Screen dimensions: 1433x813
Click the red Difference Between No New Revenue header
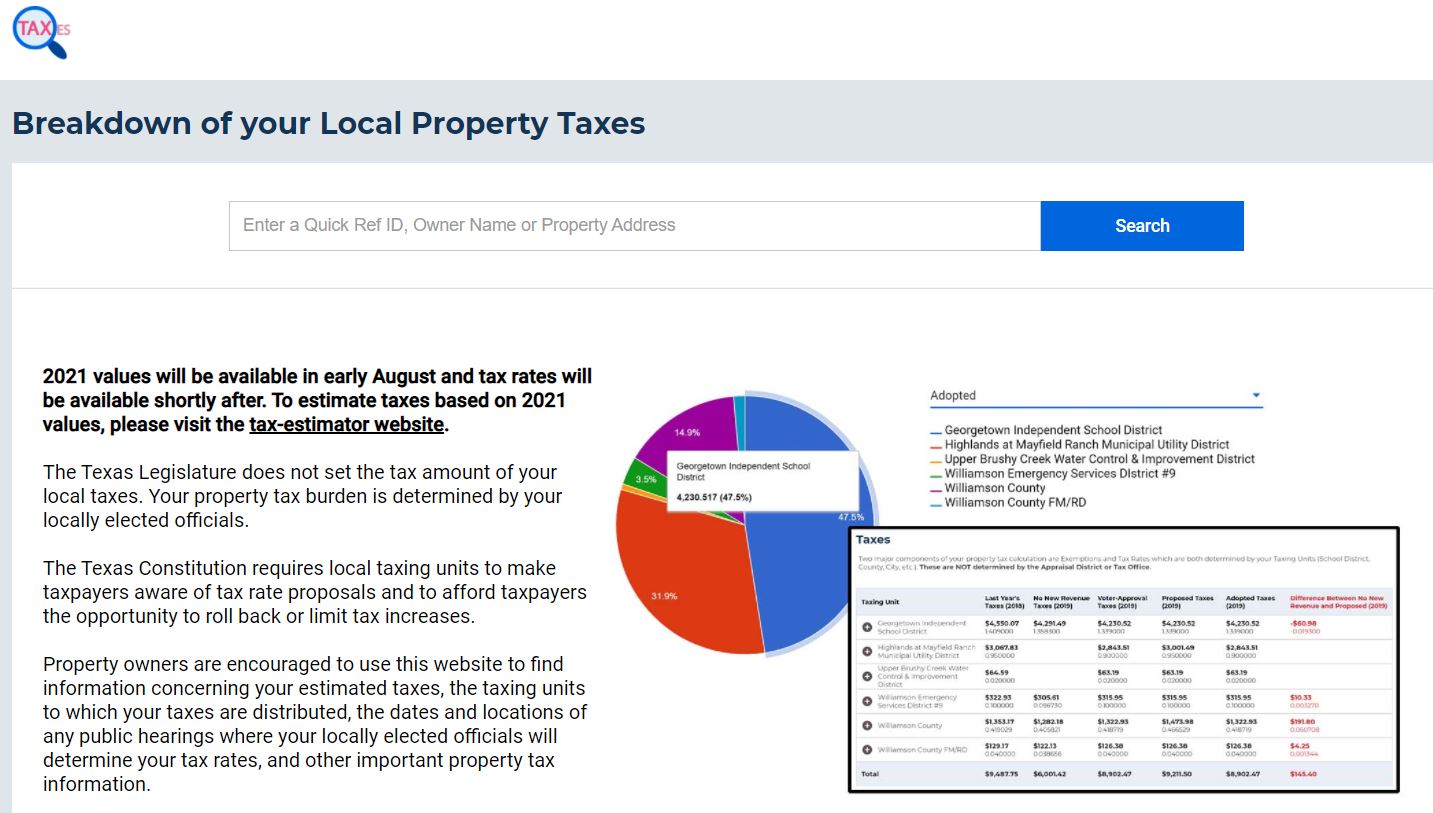point(1338,602)
